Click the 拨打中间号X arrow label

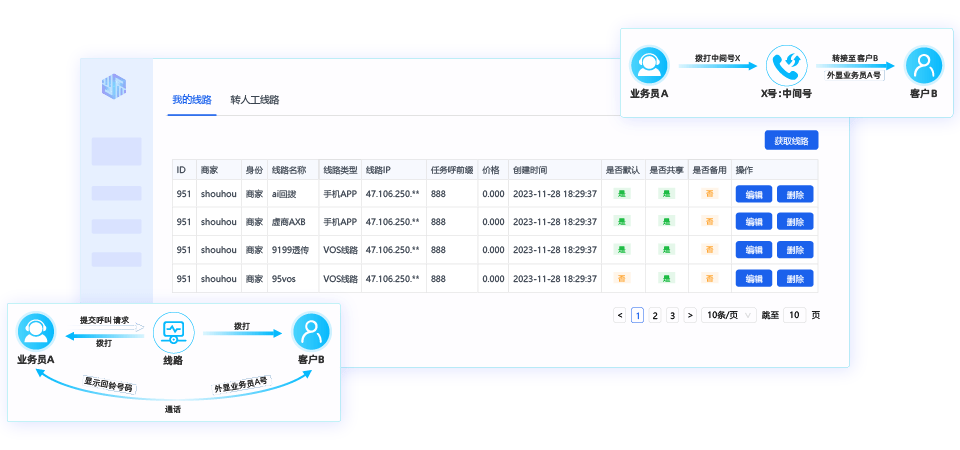pyautogui.click(x=718, y=58)
